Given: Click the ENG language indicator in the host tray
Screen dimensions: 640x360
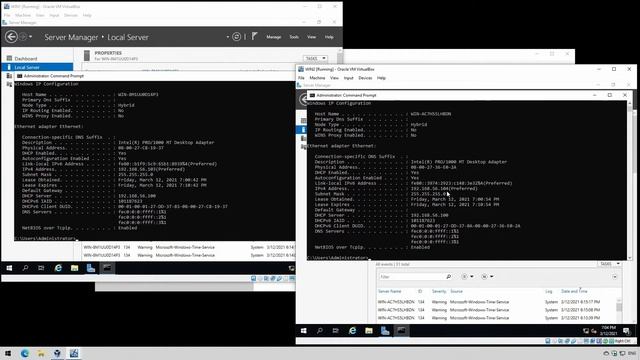Looking at the screenshot, I should [x=632, y=353].
